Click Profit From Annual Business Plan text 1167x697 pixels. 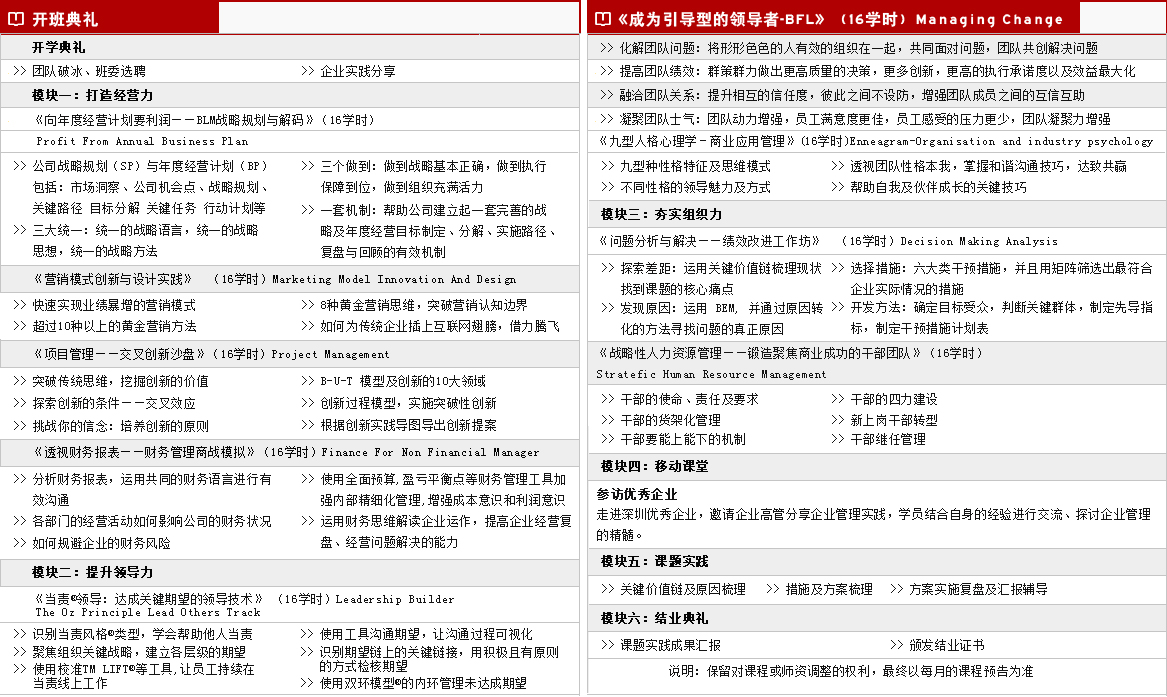click(142, 141)
